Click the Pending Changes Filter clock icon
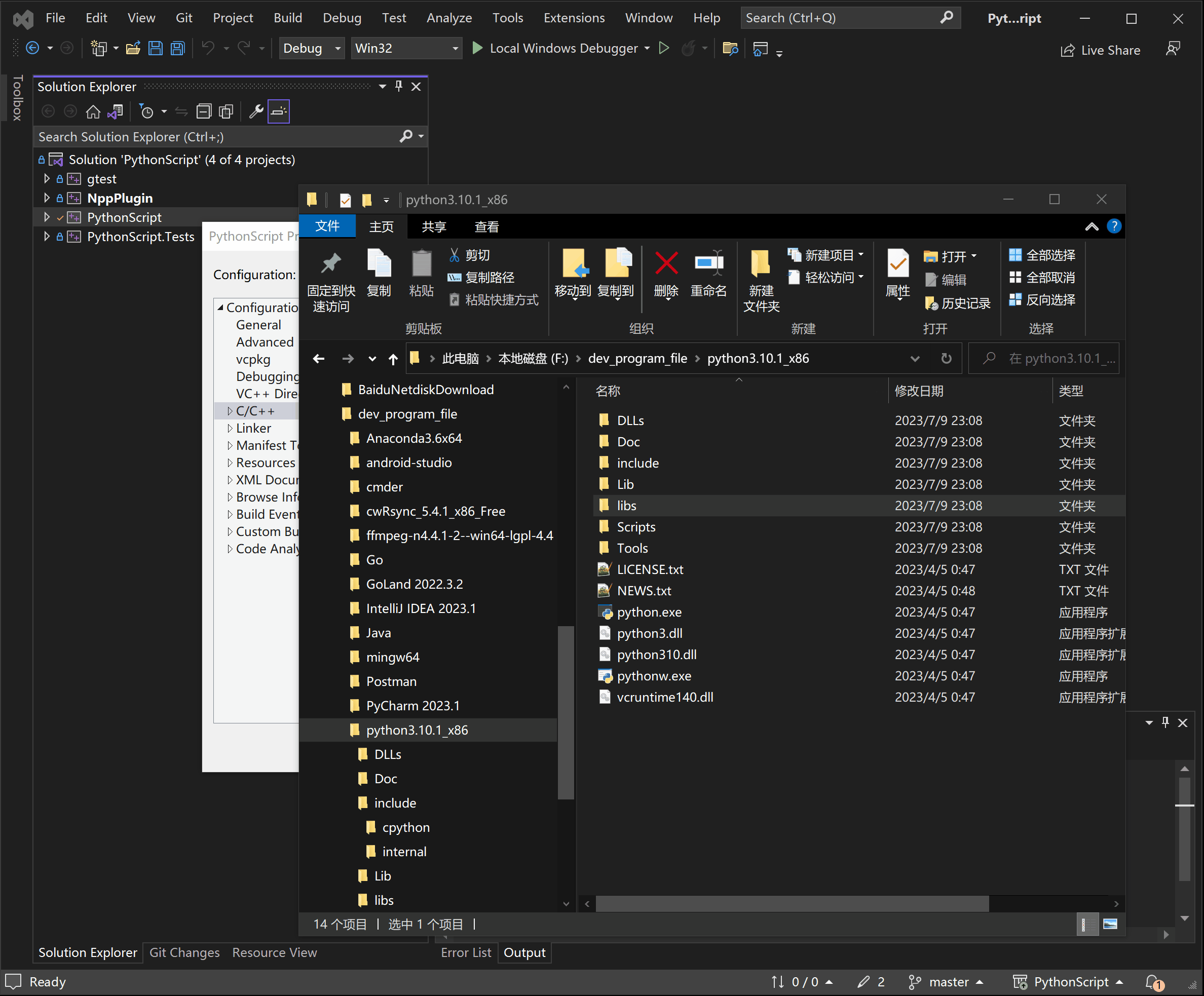 point(147,111)
